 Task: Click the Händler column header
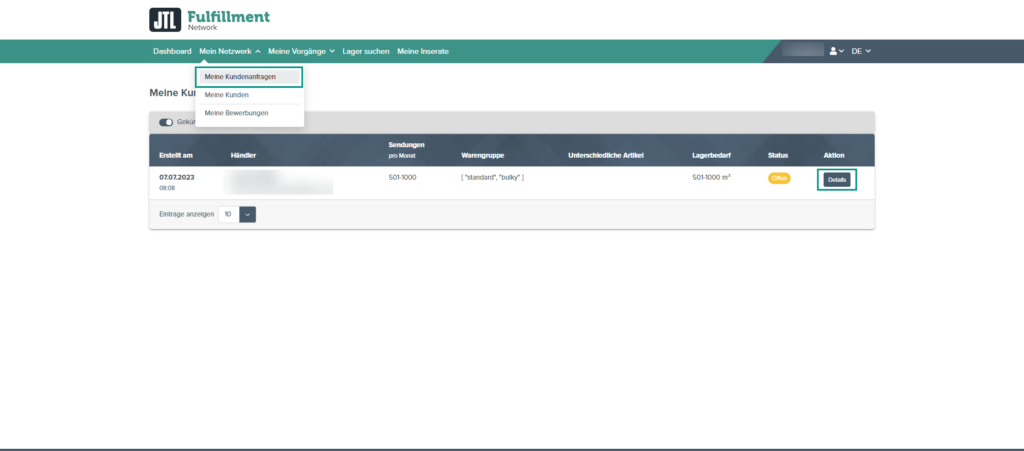pyautogui.click(x=244, y=156)
